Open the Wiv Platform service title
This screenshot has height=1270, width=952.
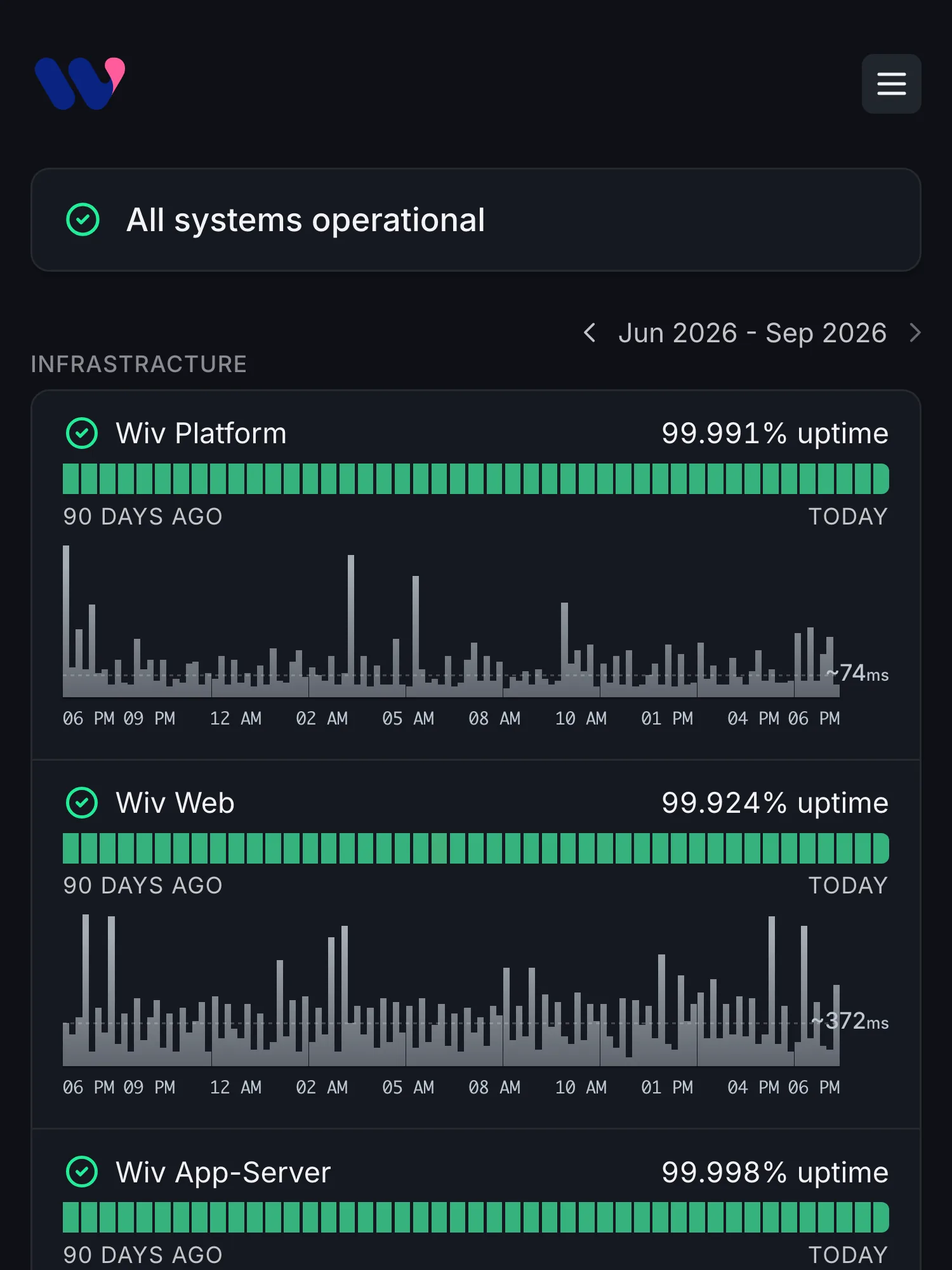click(x=201, y=433)
